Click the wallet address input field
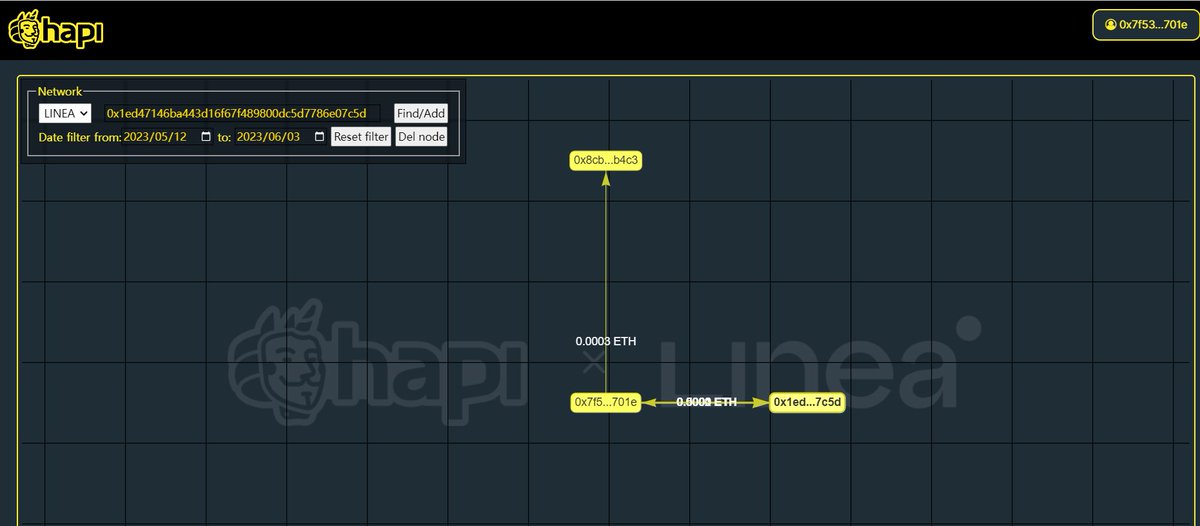 pos(243,114)
